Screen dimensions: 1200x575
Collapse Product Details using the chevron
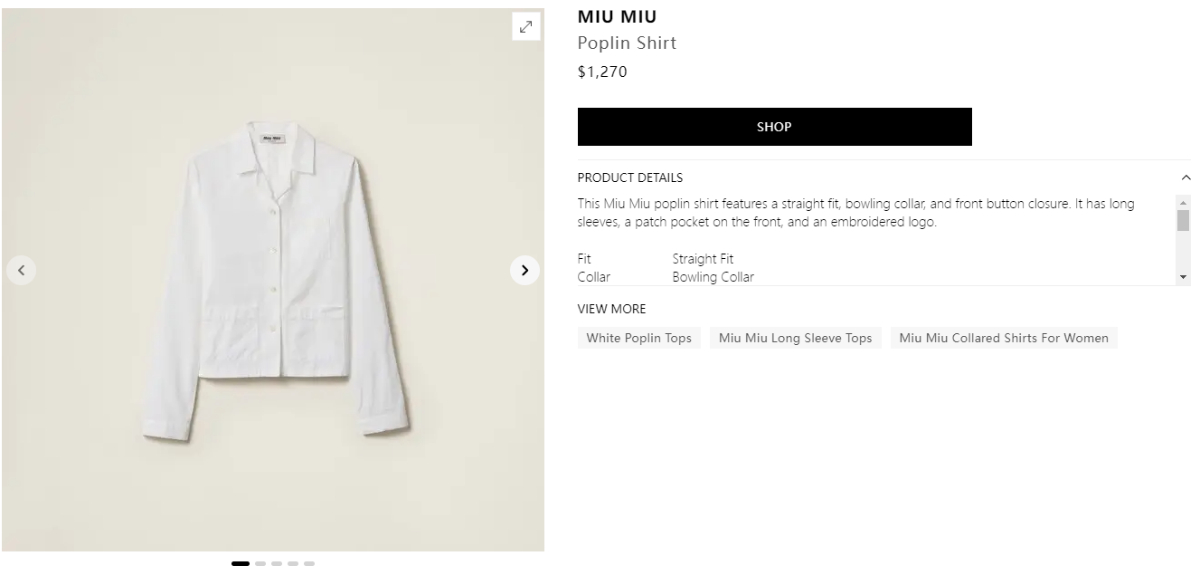(1186, 178)
